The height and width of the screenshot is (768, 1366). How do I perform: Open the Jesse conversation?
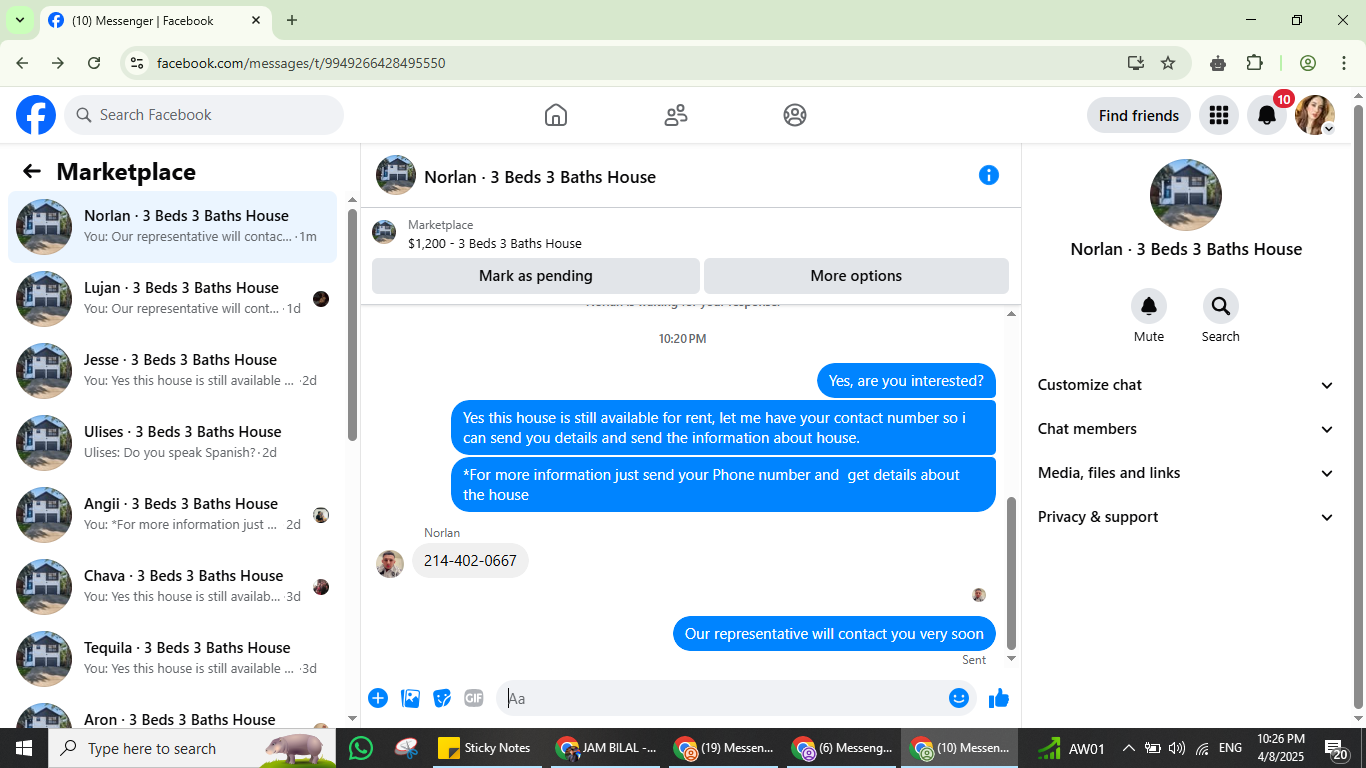pyautogui.click(x=172, y=371)
